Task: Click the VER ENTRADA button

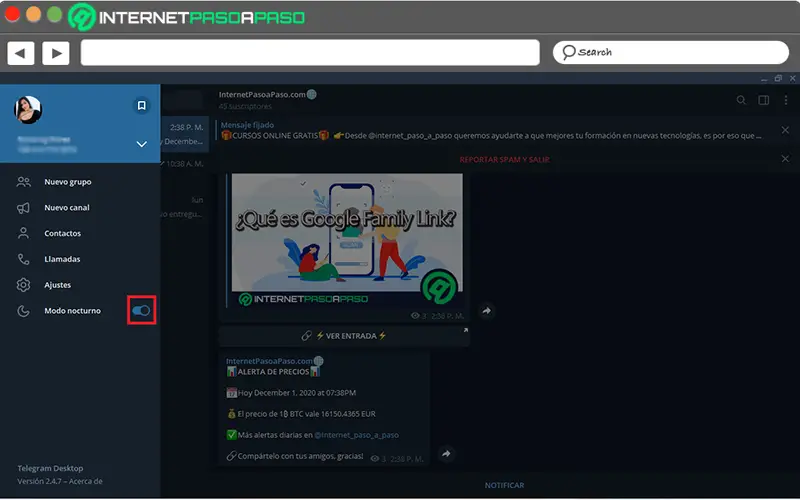Action: click(x=344, y=336)
